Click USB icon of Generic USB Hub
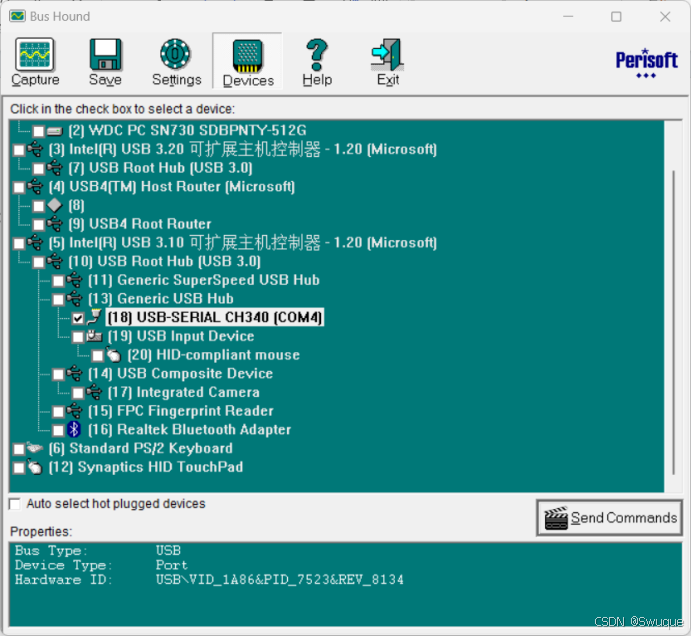This screenshot has height=636, width=692. click(x=74, y=299)
